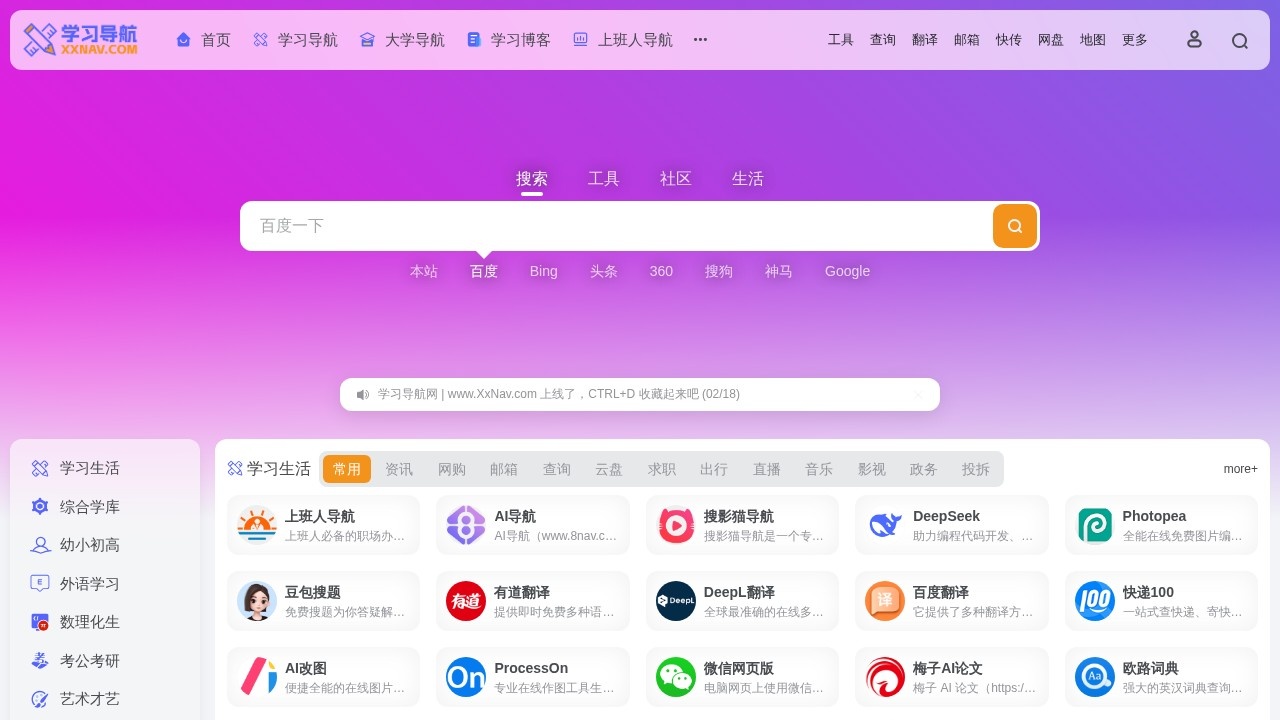Click the more+ link
This screenshot has width=1280, height=720.
[1240, 468]
